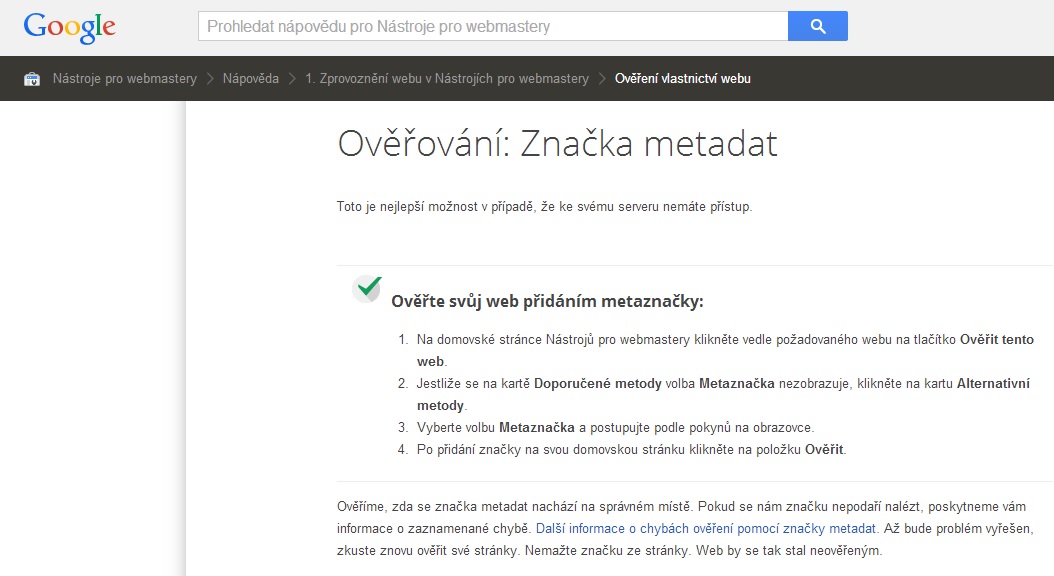Click bold text 'Ověřit tento web'
Image resolution: width=1054 pixels, height=576 pixels.
pos(996,339)
